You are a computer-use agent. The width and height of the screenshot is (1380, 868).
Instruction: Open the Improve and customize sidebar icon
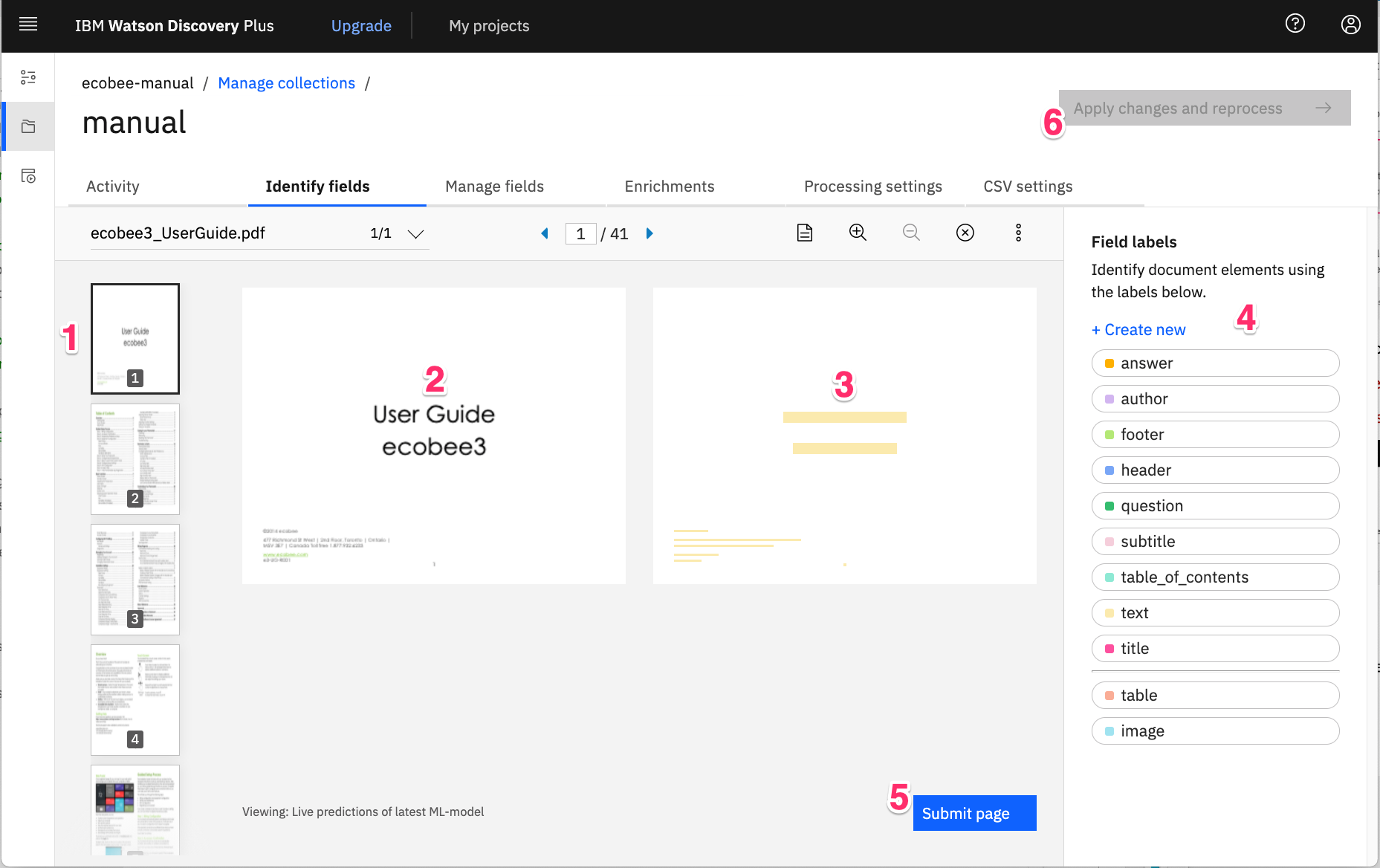tap(28, 77)
